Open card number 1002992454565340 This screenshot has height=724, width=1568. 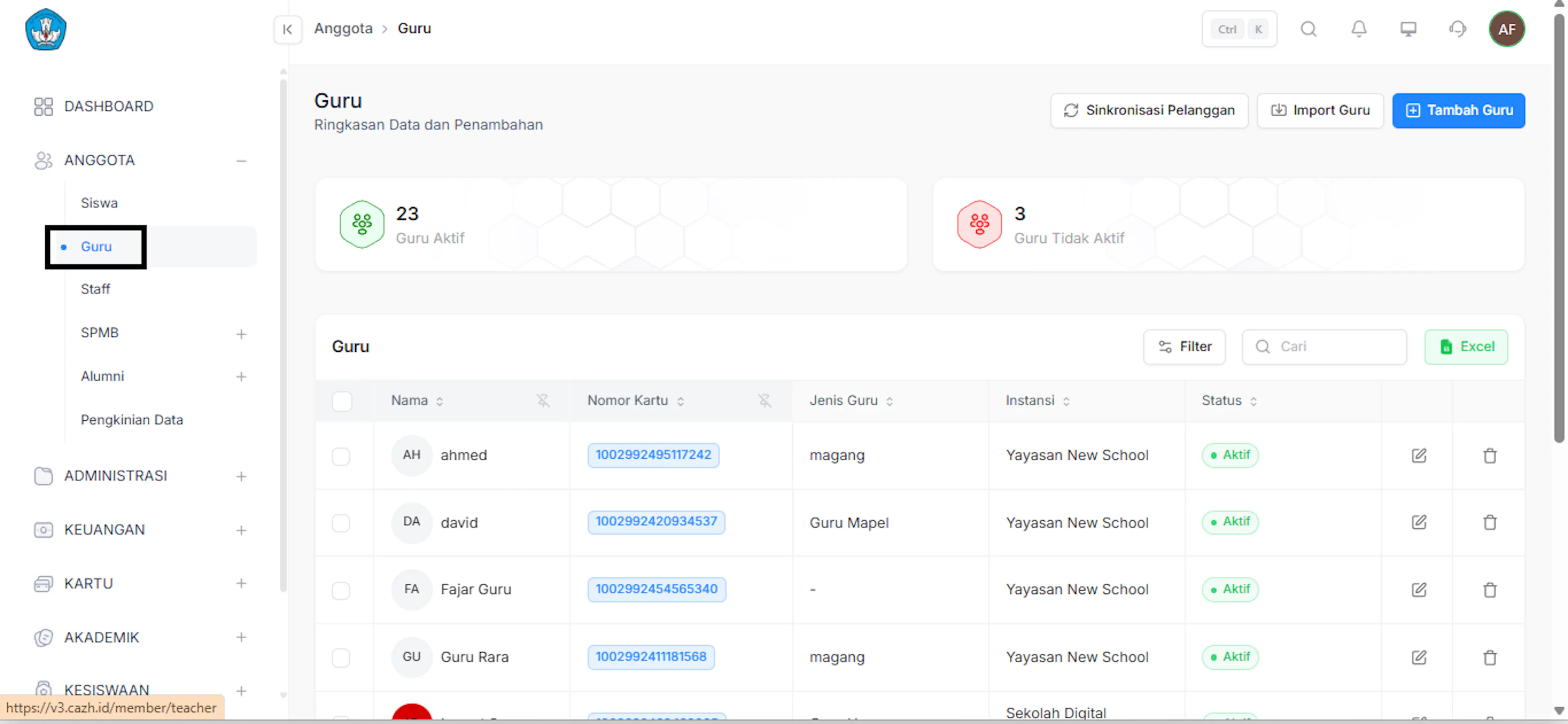click(656, 589)
